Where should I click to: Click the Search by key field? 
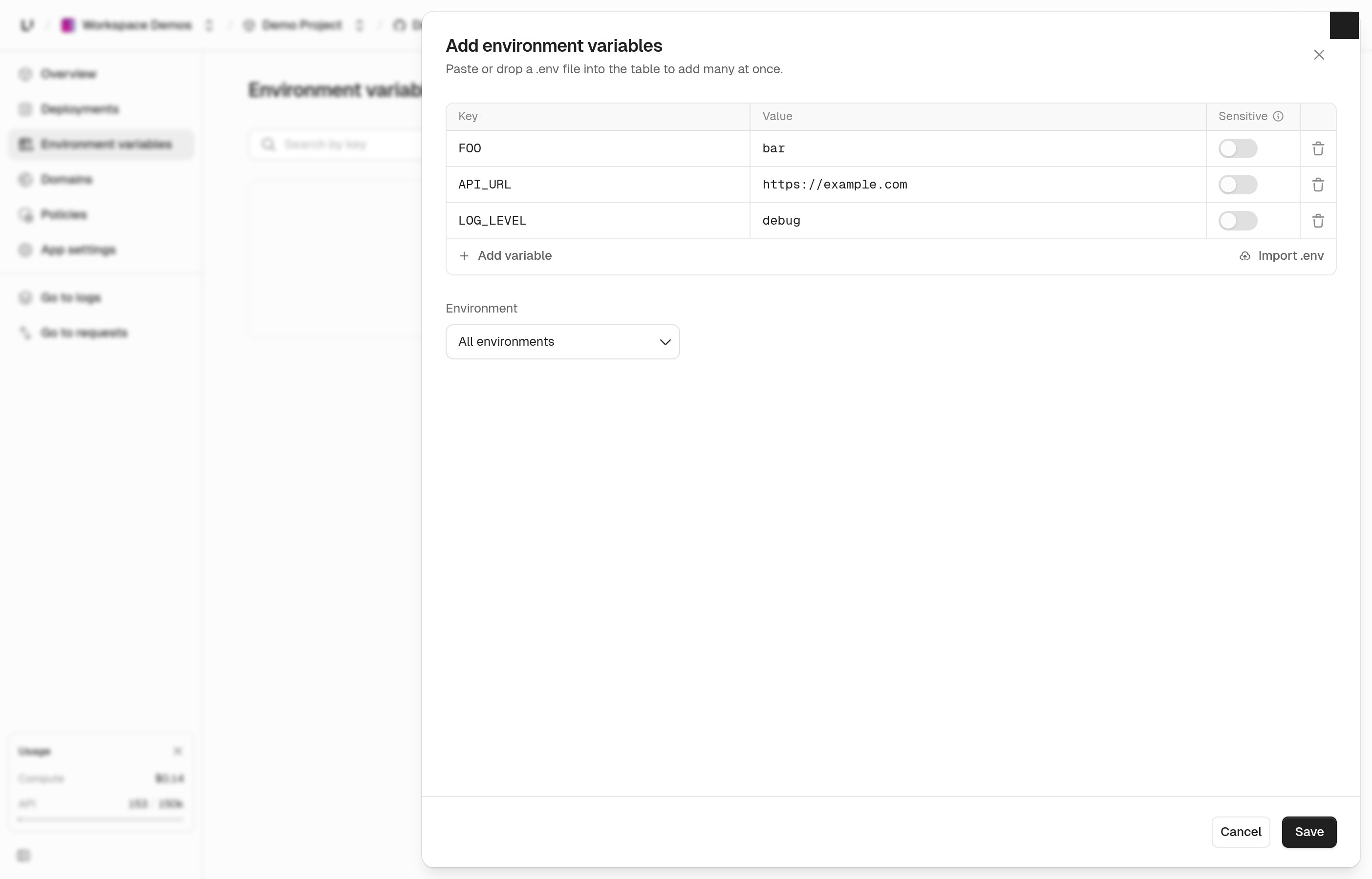click(337, 145)
